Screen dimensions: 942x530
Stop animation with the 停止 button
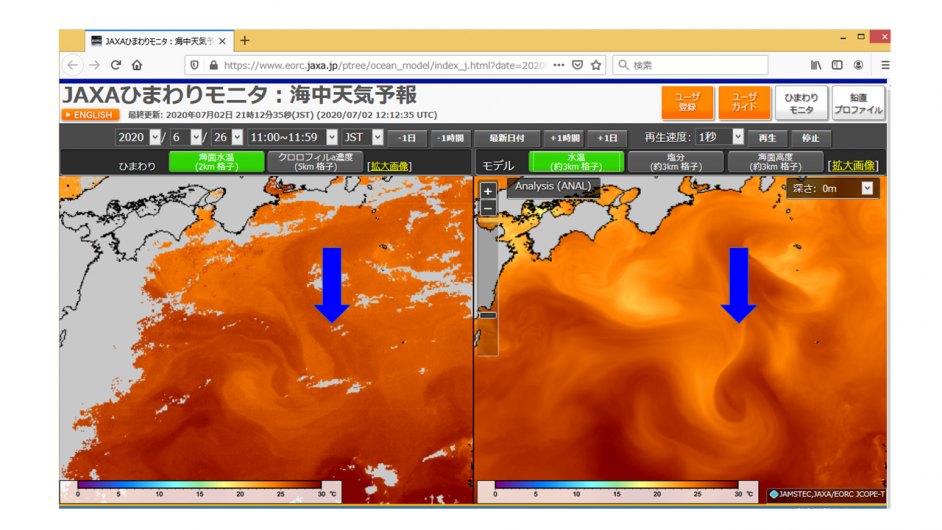(810, 138)
